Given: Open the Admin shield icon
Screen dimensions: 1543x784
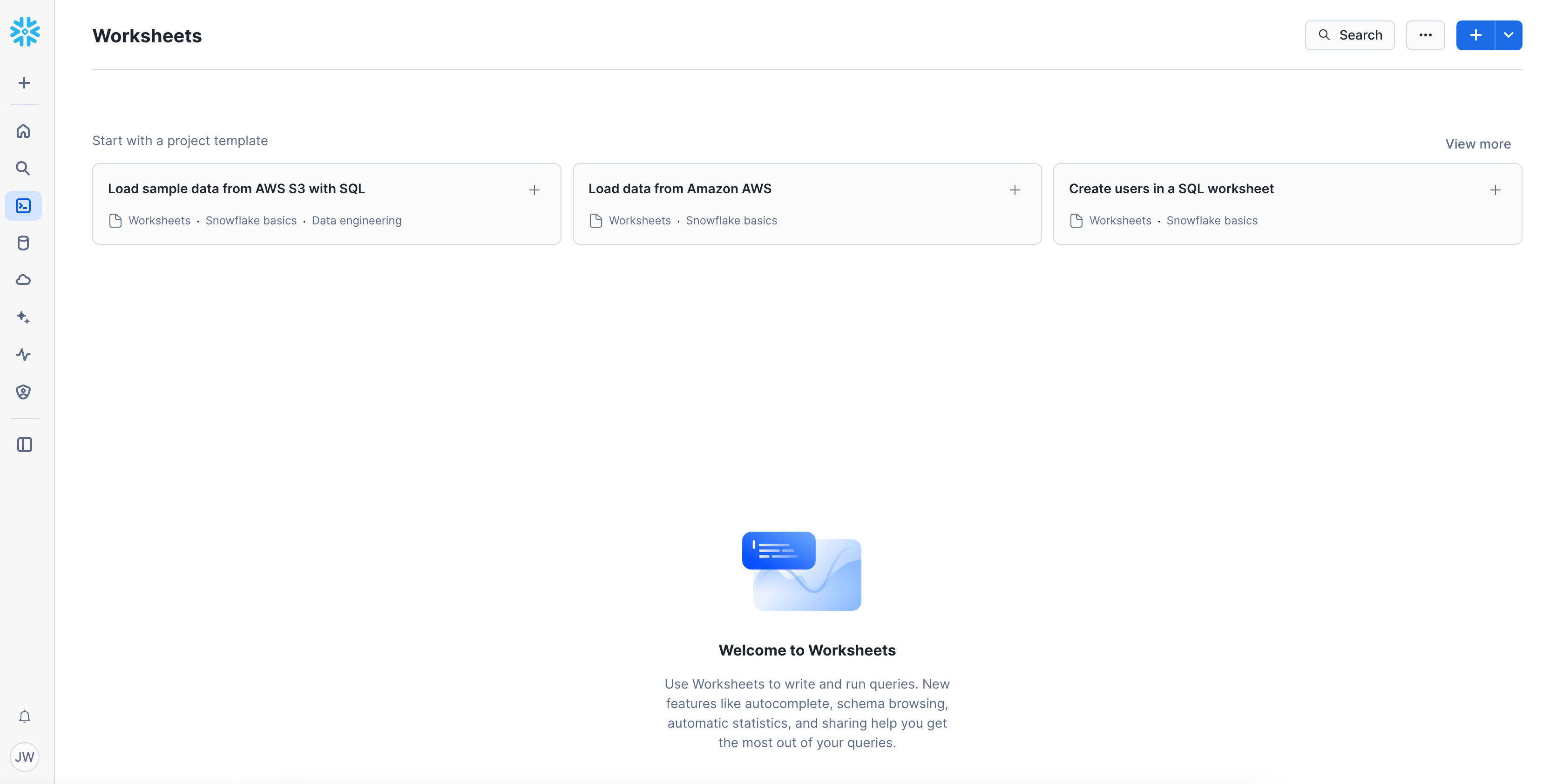Looking at the screenshot, I should coord(23,392).
